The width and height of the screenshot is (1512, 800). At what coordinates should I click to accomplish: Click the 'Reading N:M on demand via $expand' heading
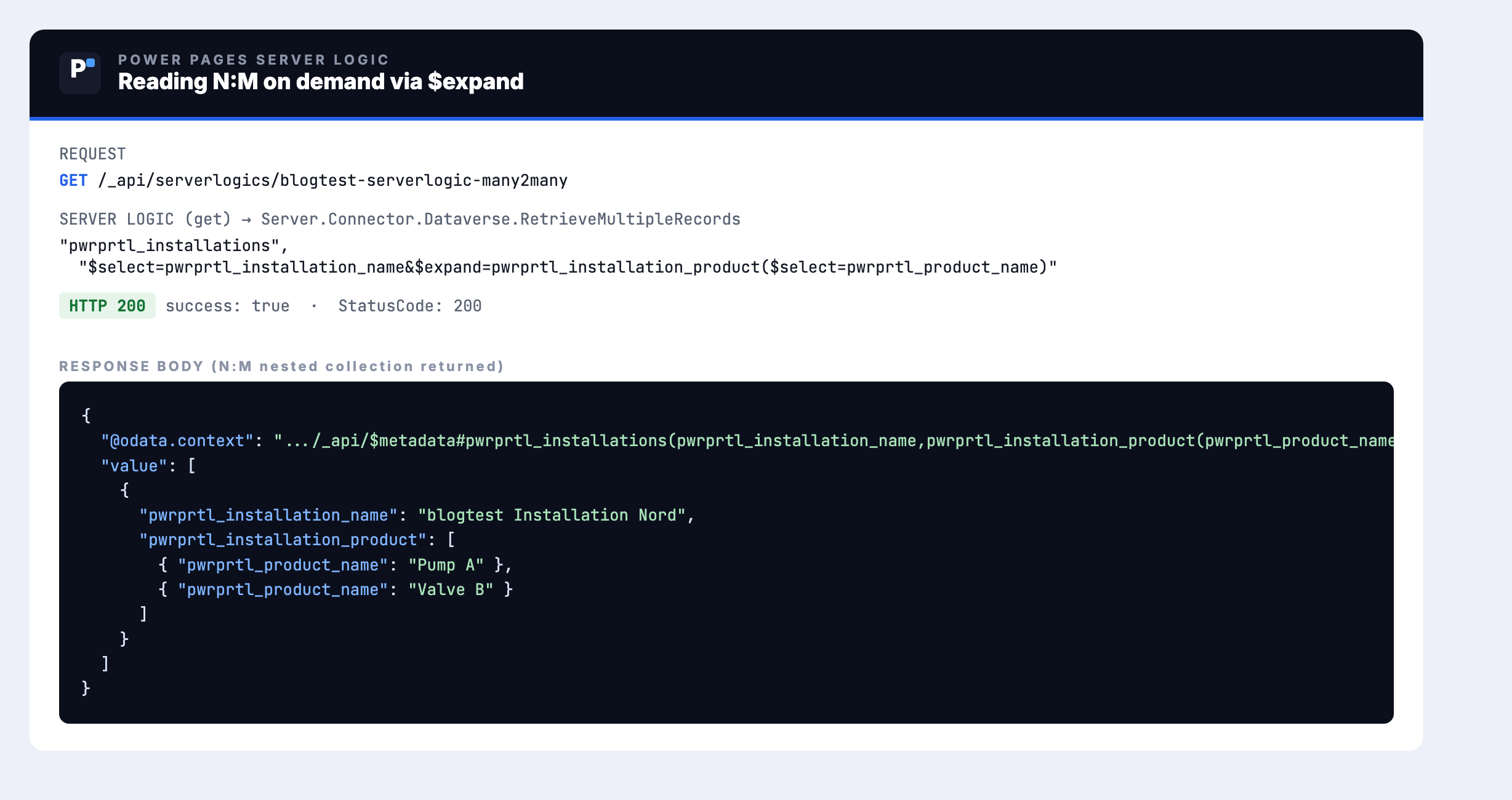tap(321, 82)
